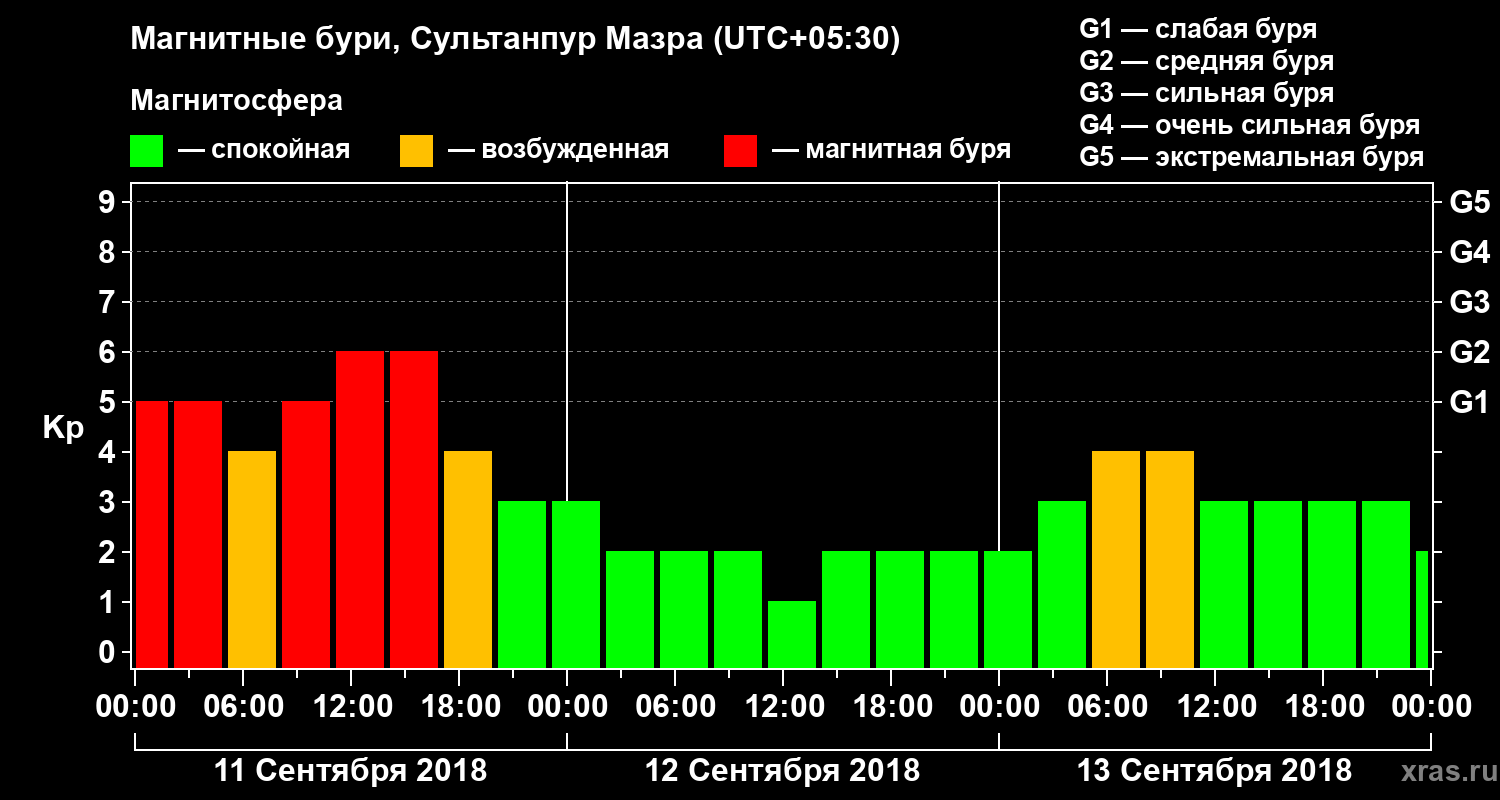
Task: Click the '— магнитная буря' legend label
Action: tap(892, 150)
